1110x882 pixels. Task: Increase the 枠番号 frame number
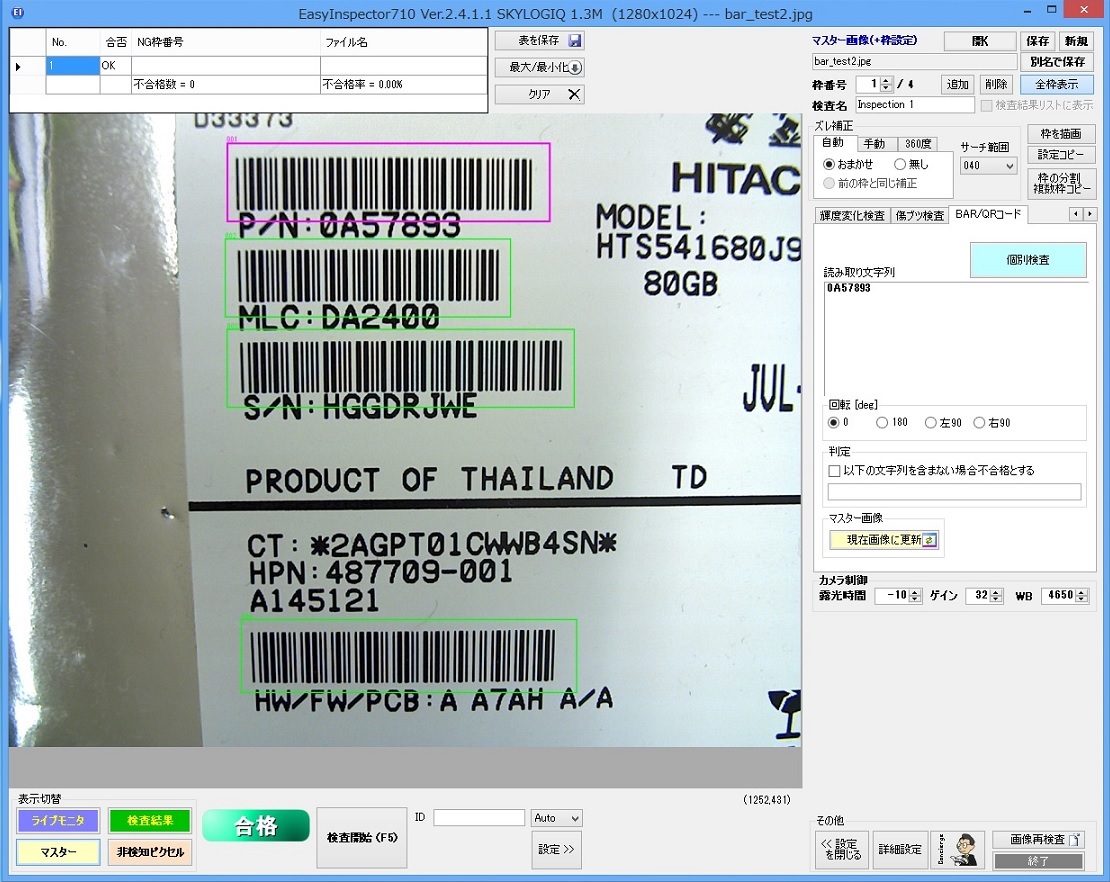point(886,80)
